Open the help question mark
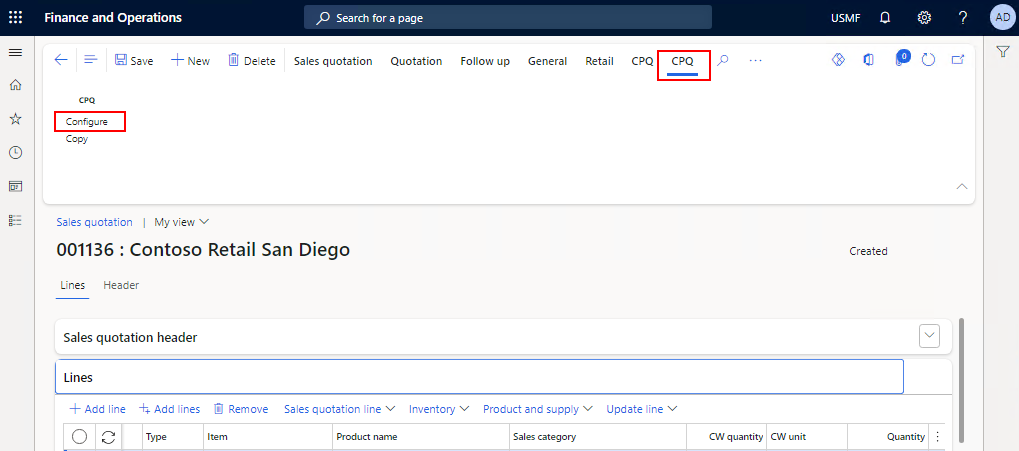 point(963,18)
